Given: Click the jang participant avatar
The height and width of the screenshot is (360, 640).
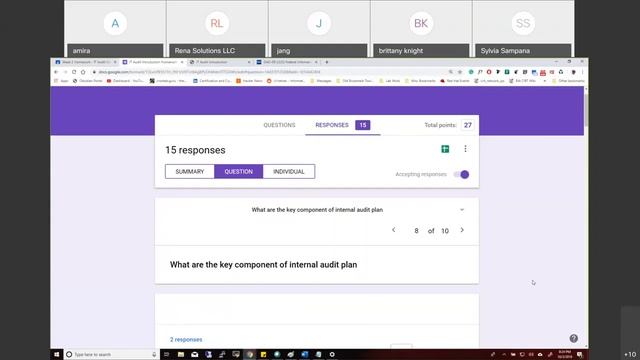Looking at the screenshot, I should click(x=319, y=23).
